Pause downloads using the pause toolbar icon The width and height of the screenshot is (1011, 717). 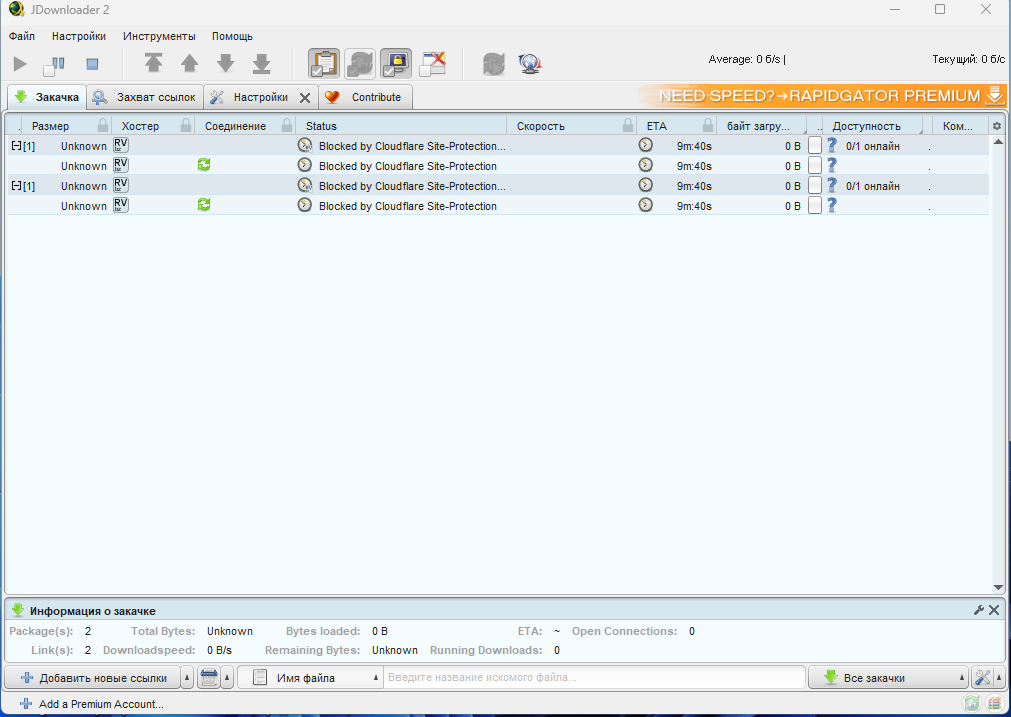tap(54, 64)
